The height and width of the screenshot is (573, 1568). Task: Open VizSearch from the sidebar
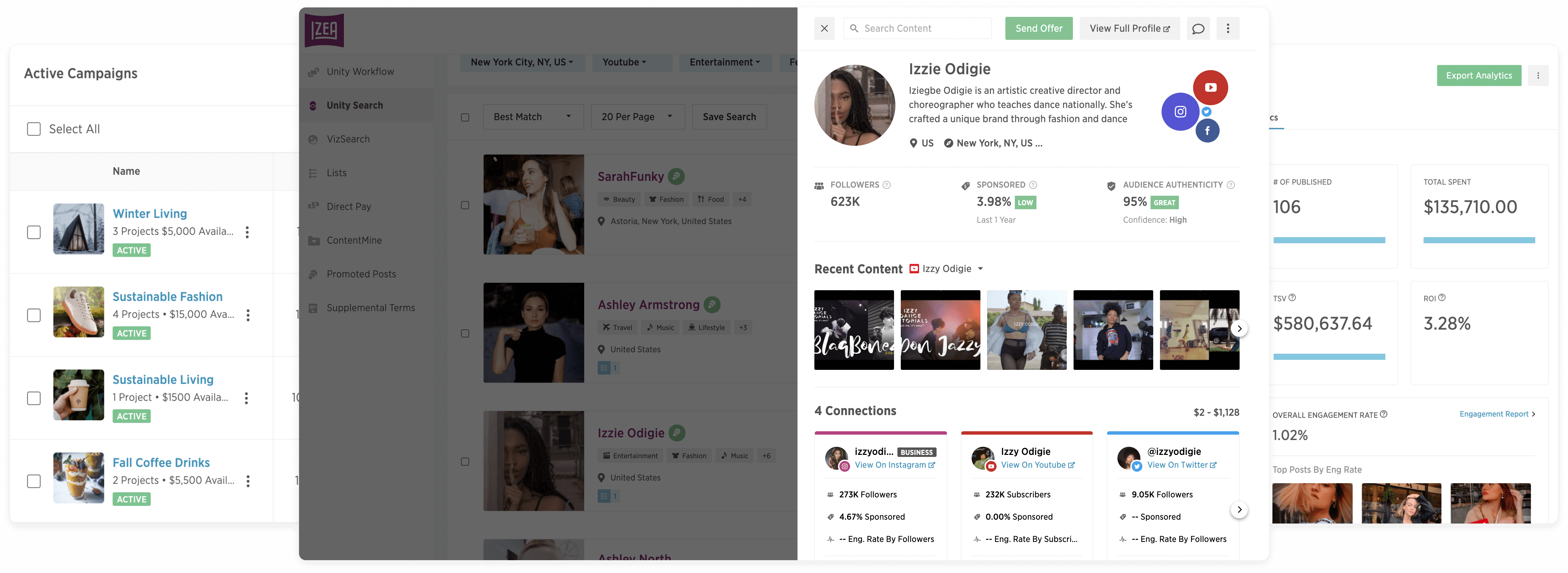pyautogui.click(x=348, y=139)
